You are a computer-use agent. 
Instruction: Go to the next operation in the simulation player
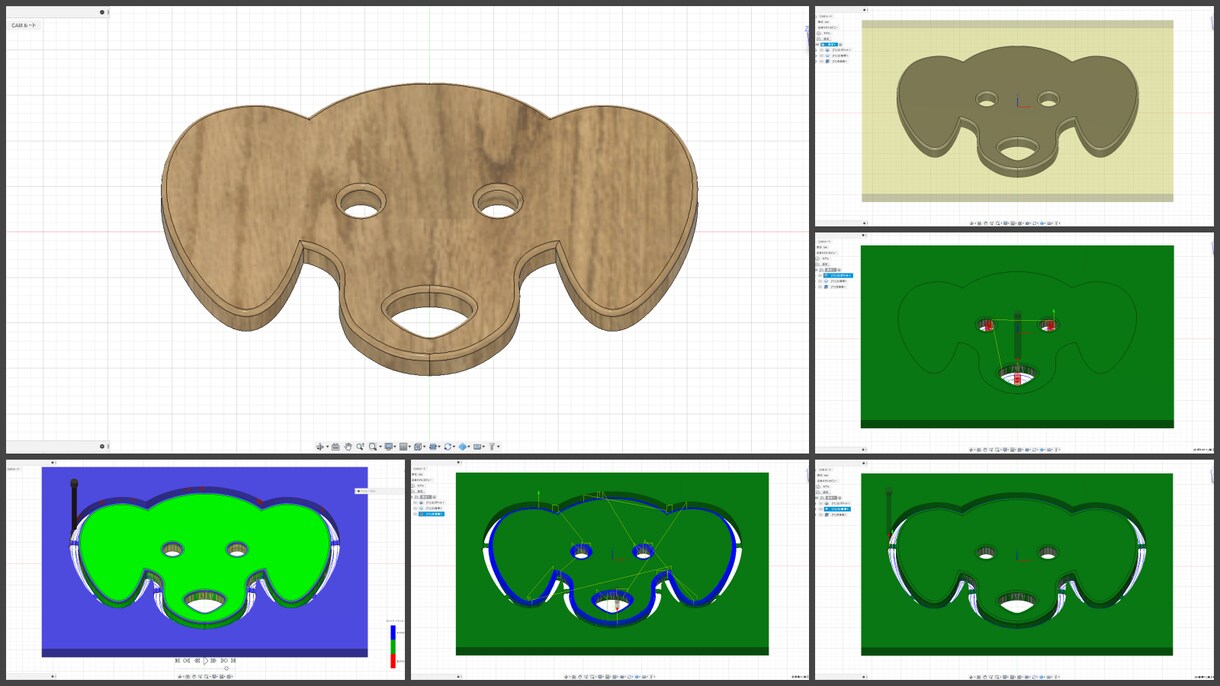[224, 661]
